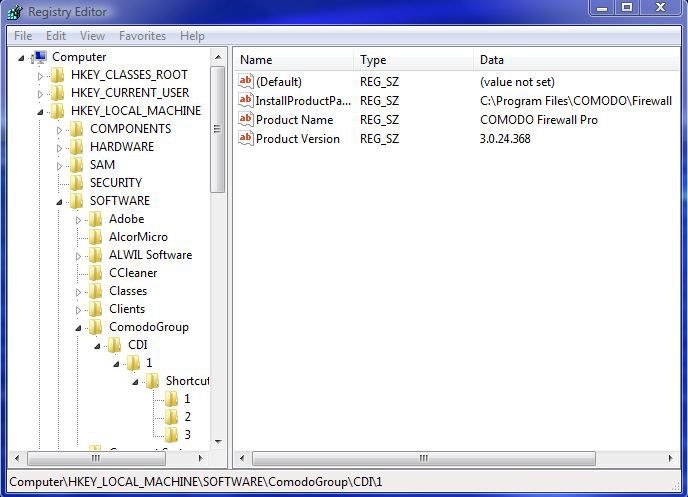This screenshot has width=688, height=497.
Task: Collapse the Computer root node
Action: [x=21, y=57]
